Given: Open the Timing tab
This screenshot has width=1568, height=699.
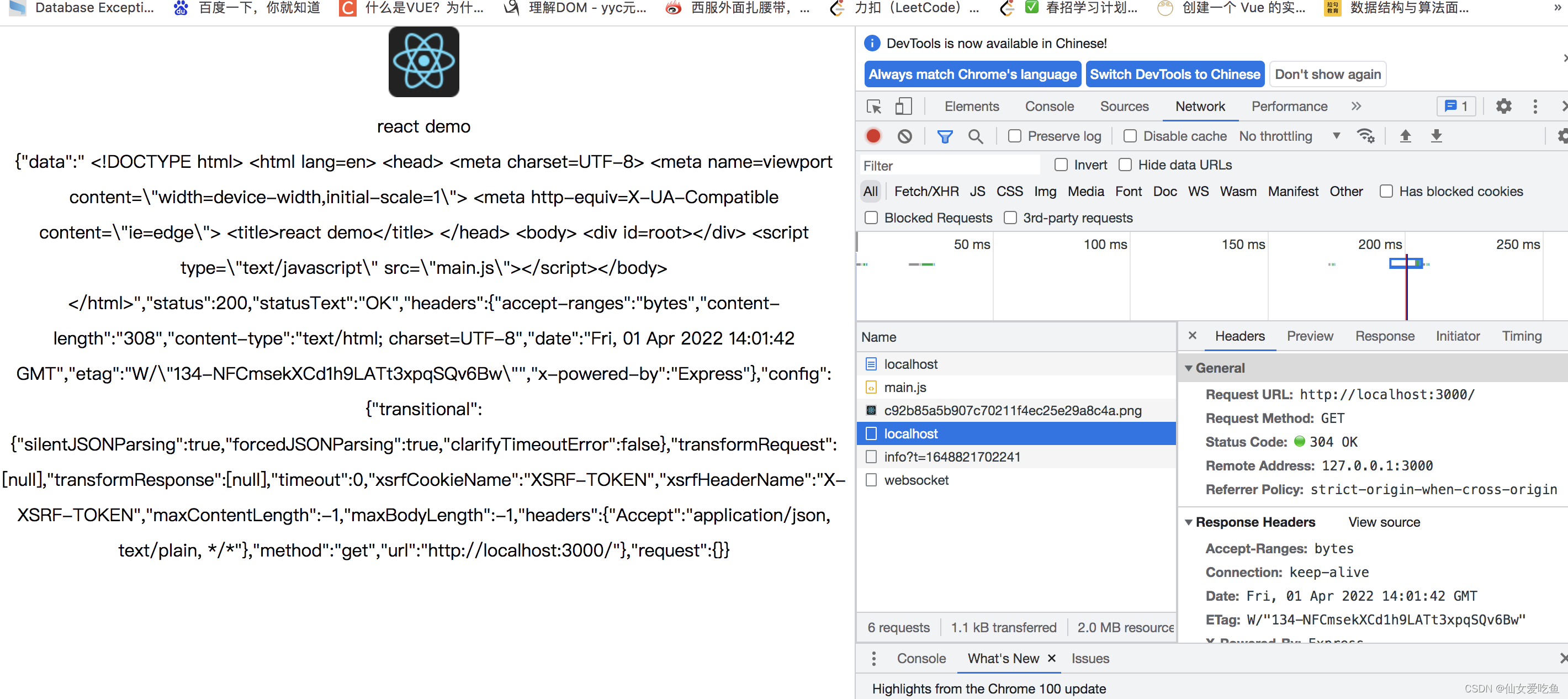Looking at the screenshot, I should [1522, 336].
